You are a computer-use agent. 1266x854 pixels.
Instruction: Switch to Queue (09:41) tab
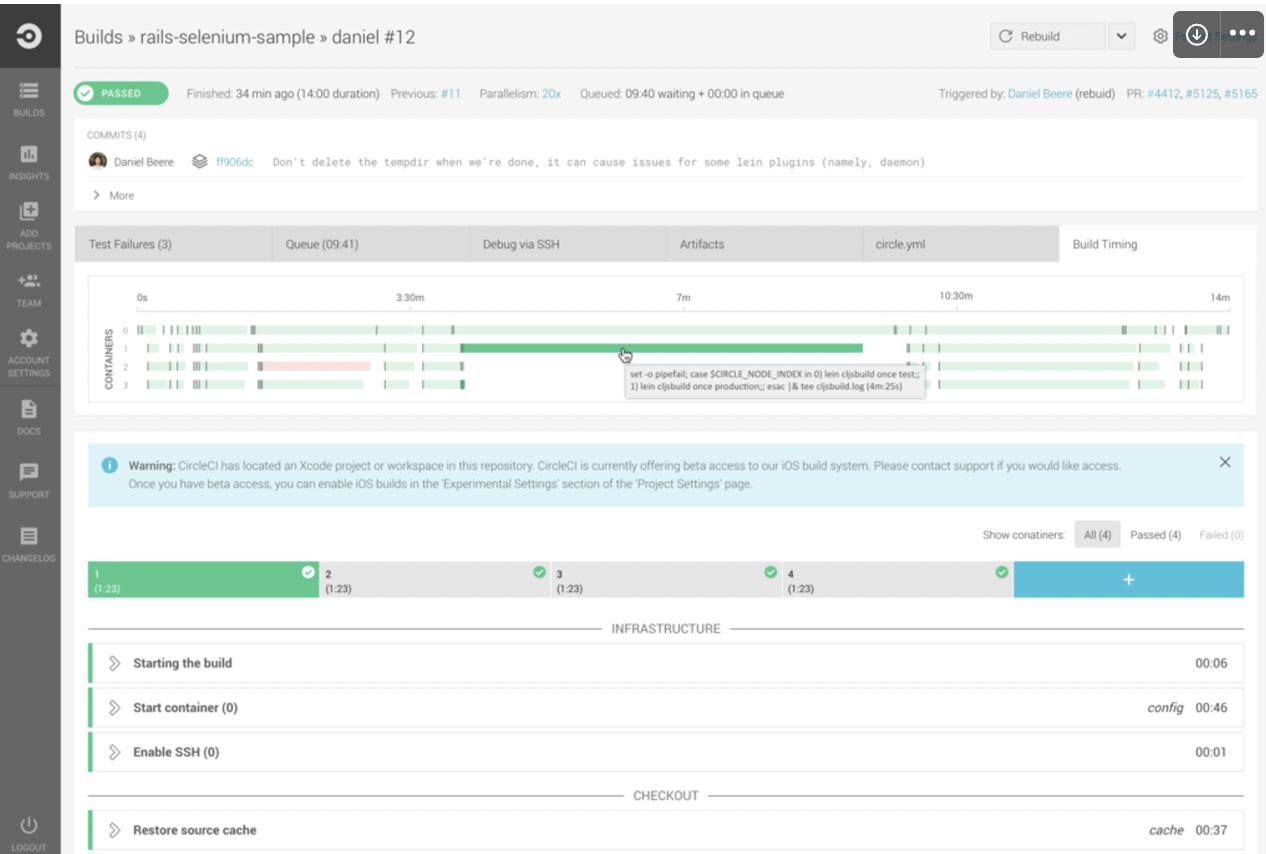pyautogui.click(x=371, y=244)
